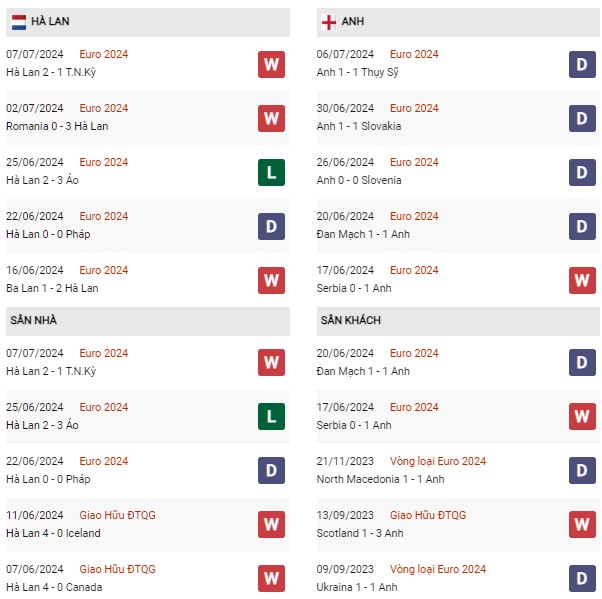Click D badge for Anh 0-0 Slovenia

tap(582, 172)
